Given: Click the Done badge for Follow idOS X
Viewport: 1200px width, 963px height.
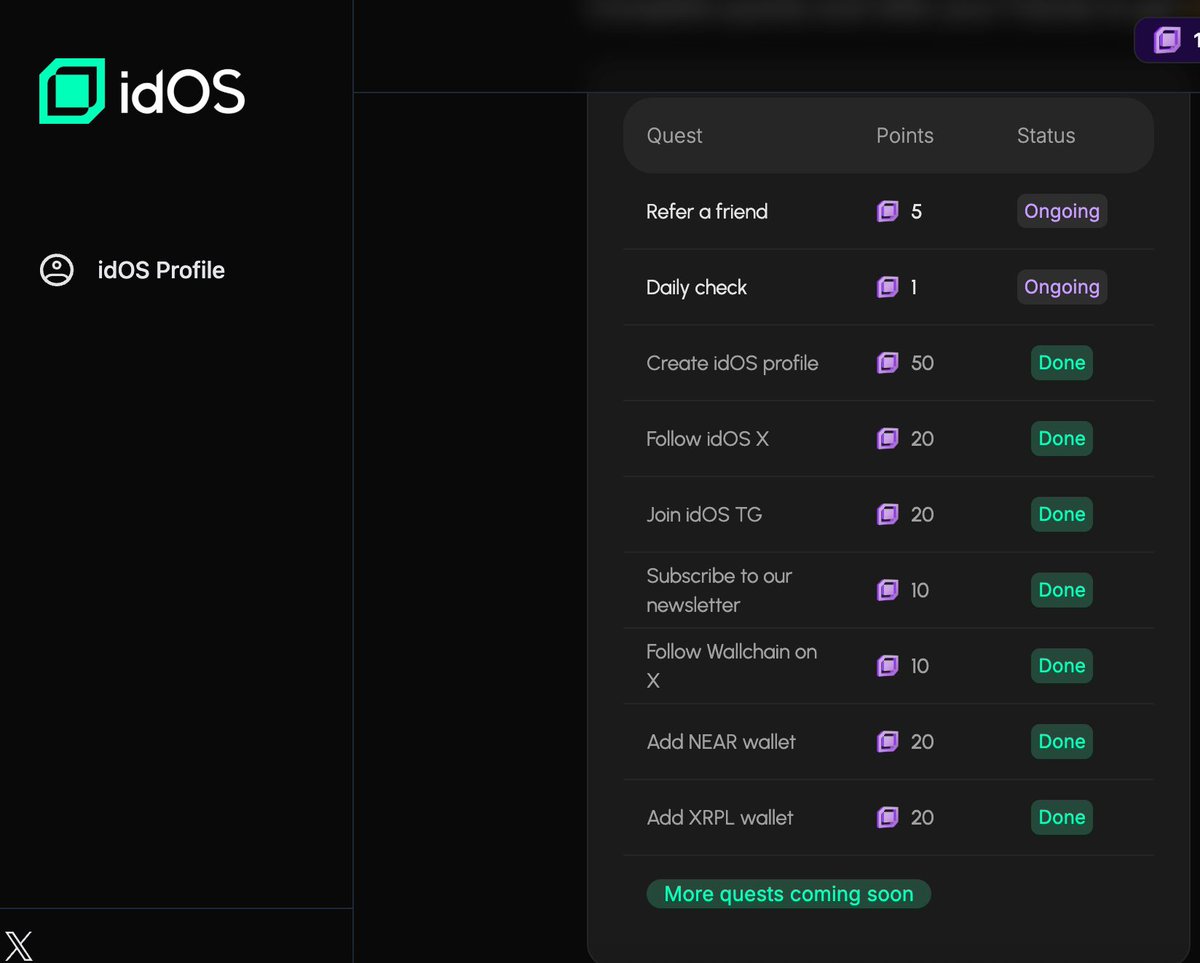Looking at the screenshot, I should [1062, 438].
